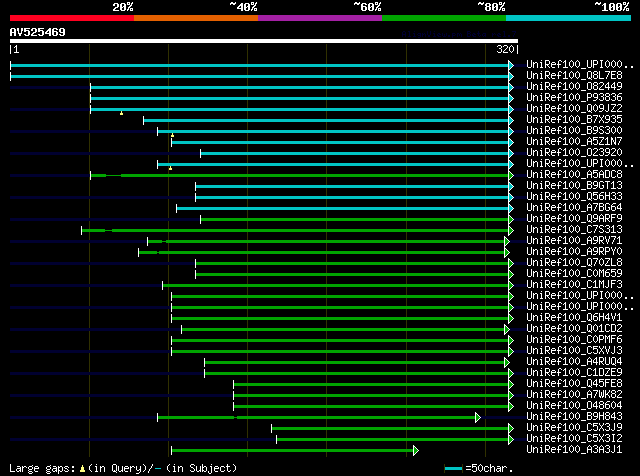Viewport: 640px width, 476px height.
Task: Click the cyan alignment bar for A7BG64
Action: (342, 209)
